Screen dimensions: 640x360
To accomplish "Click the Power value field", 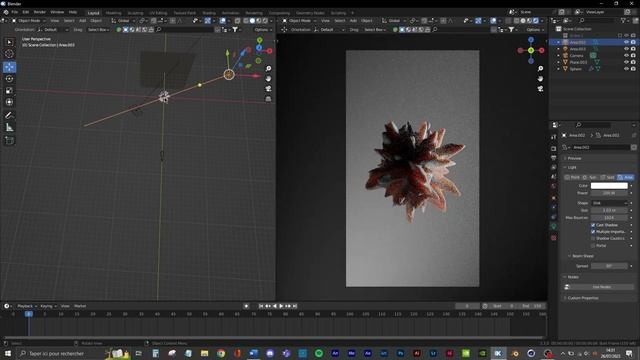I will pos(609,193).
